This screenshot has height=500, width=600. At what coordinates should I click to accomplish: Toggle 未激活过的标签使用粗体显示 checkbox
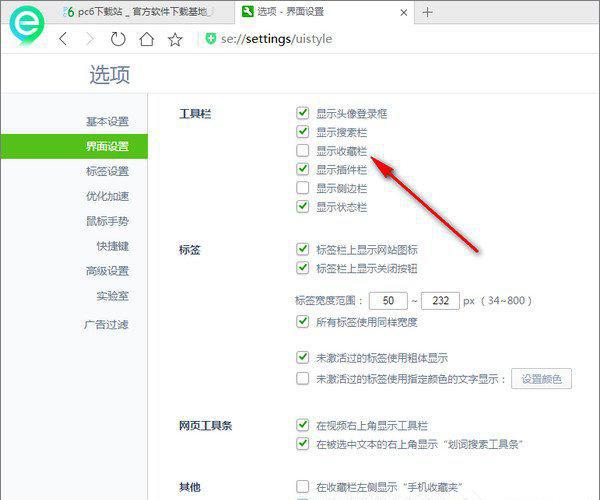point(302,357)
